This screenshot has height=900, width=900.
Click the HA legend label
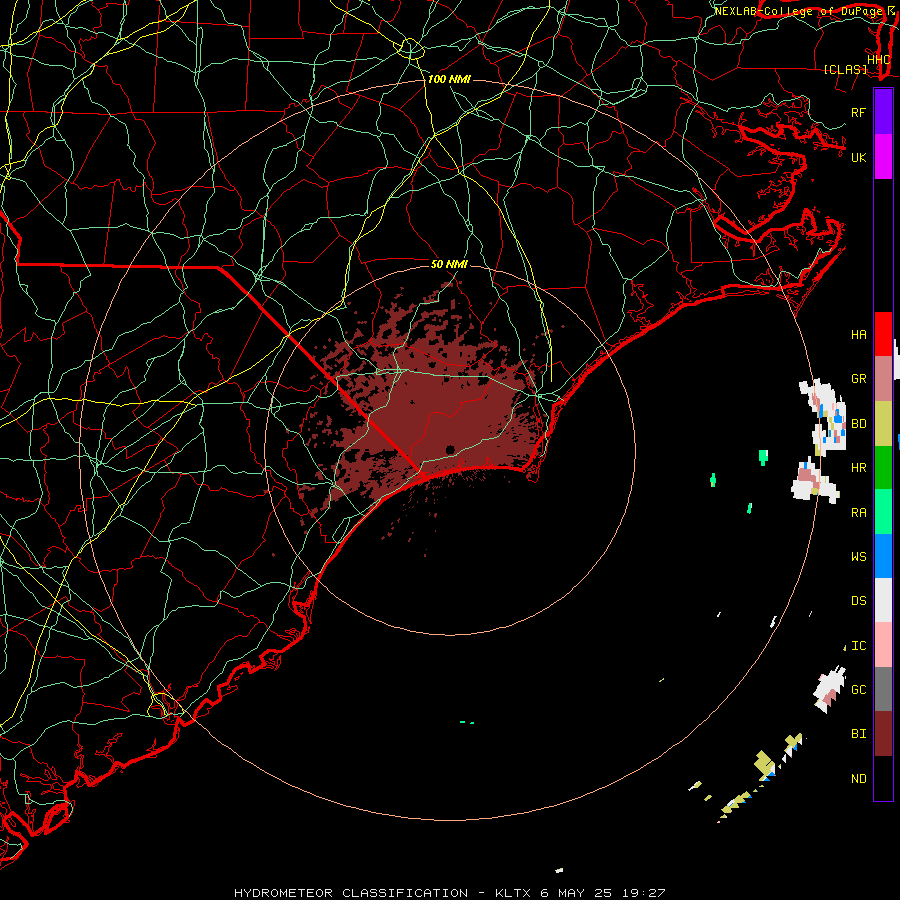click(858, 335)
